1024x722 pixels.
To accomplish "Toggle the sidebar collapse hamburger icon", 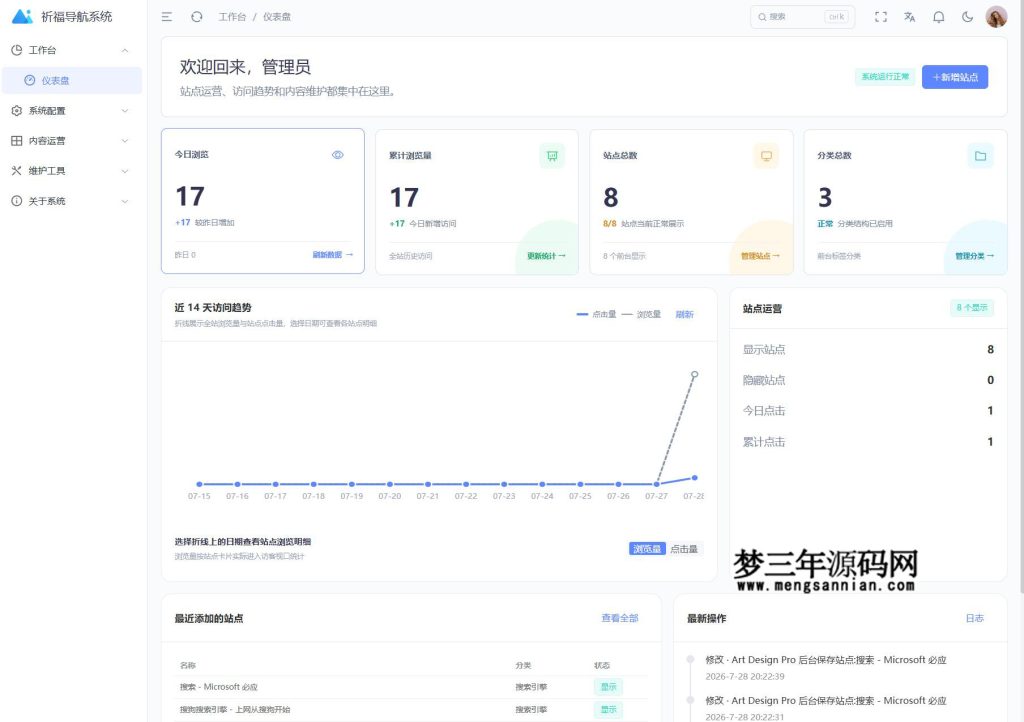I will tap(167, 17).
